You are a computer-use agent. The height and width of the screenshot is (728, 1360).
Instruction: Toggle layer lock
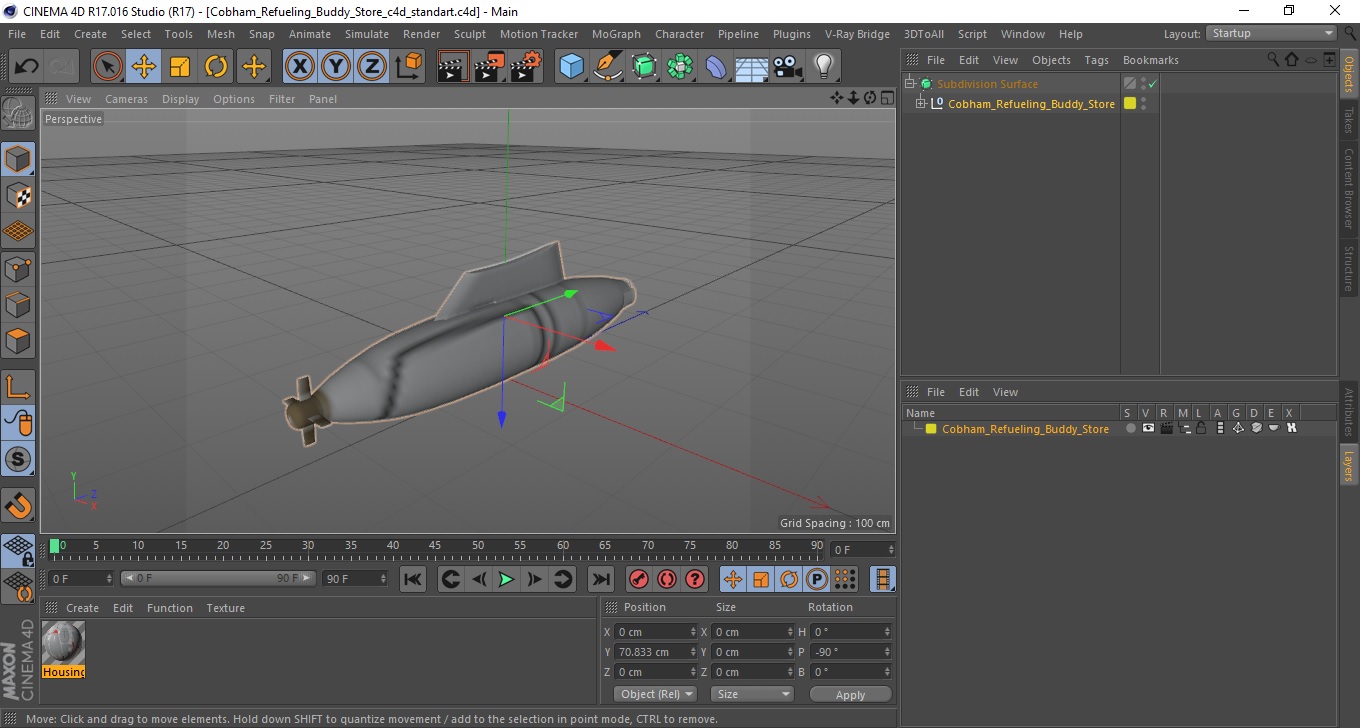click(1201, 428)
